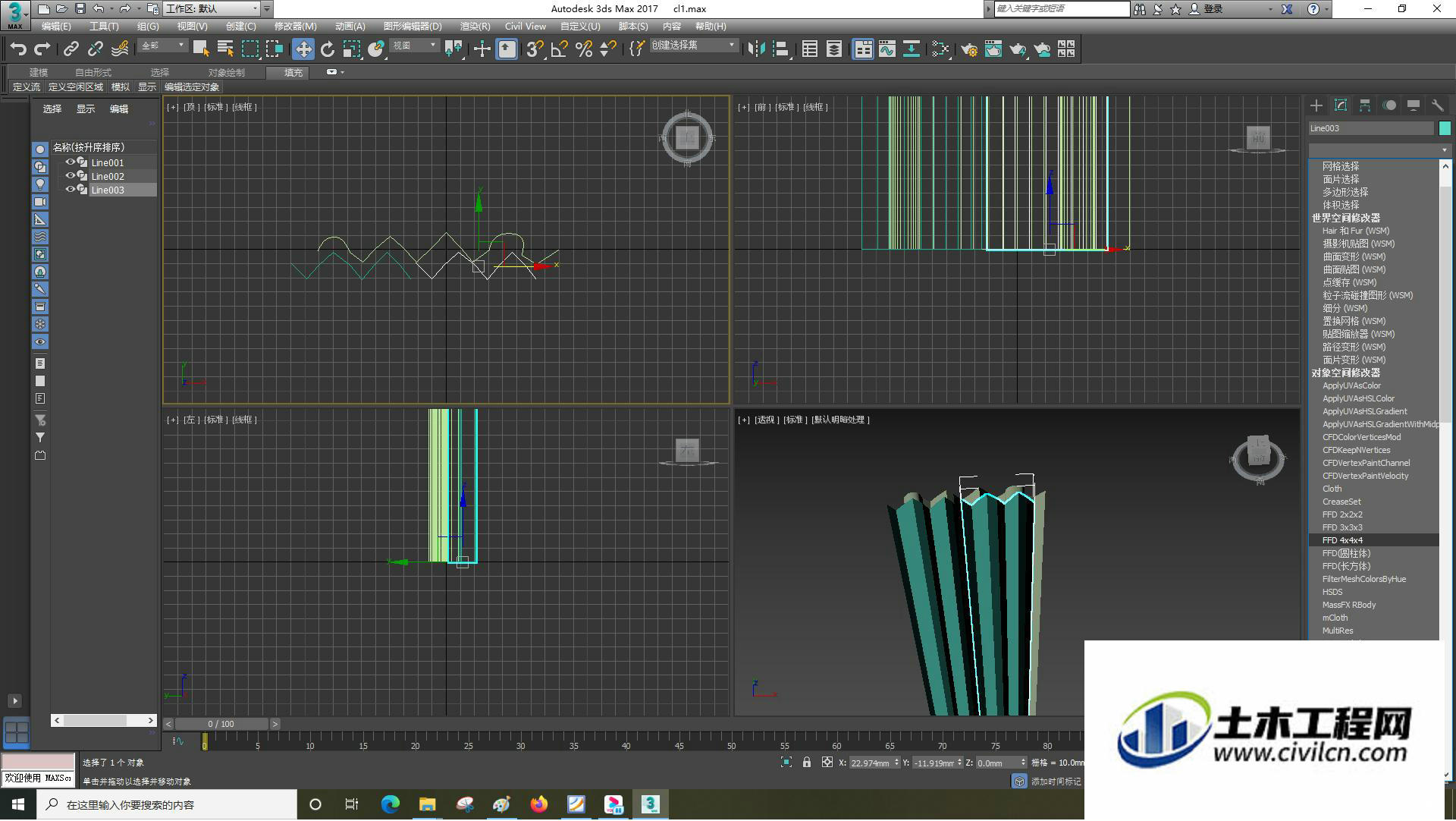Open the Display panel icon
The image size is (1456, 821).
(x=1414, y=105)
